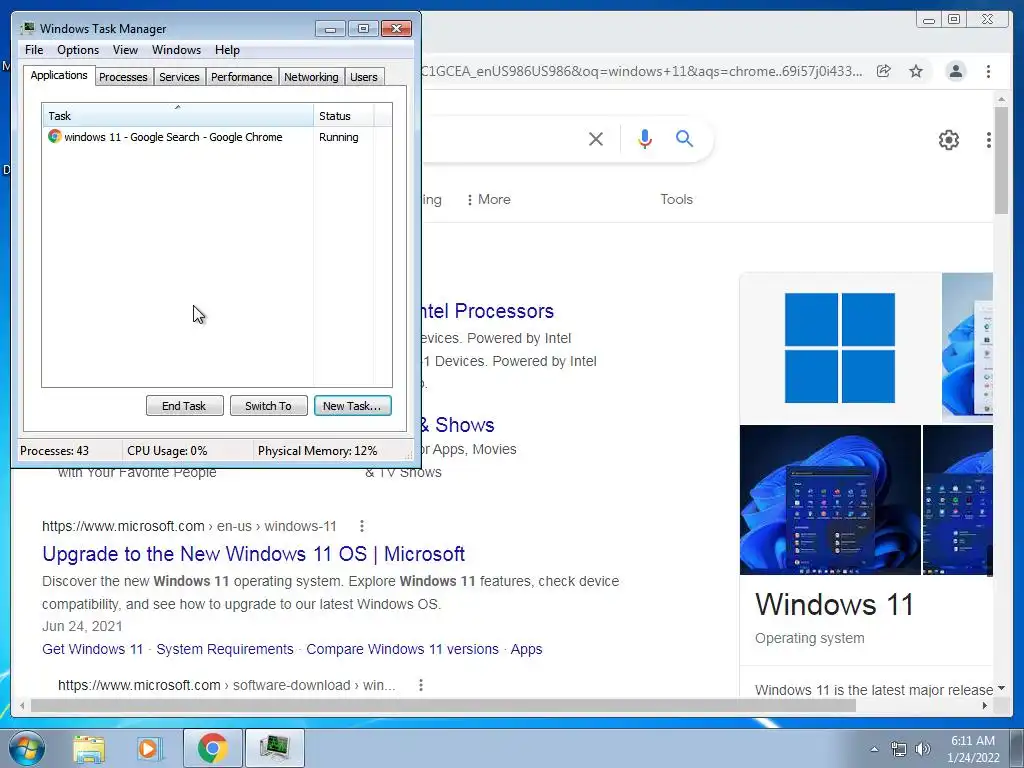Open the Chrome three-dot menu
The height and width of the screenshot is (768, 1024).
[x=988, y=71]
